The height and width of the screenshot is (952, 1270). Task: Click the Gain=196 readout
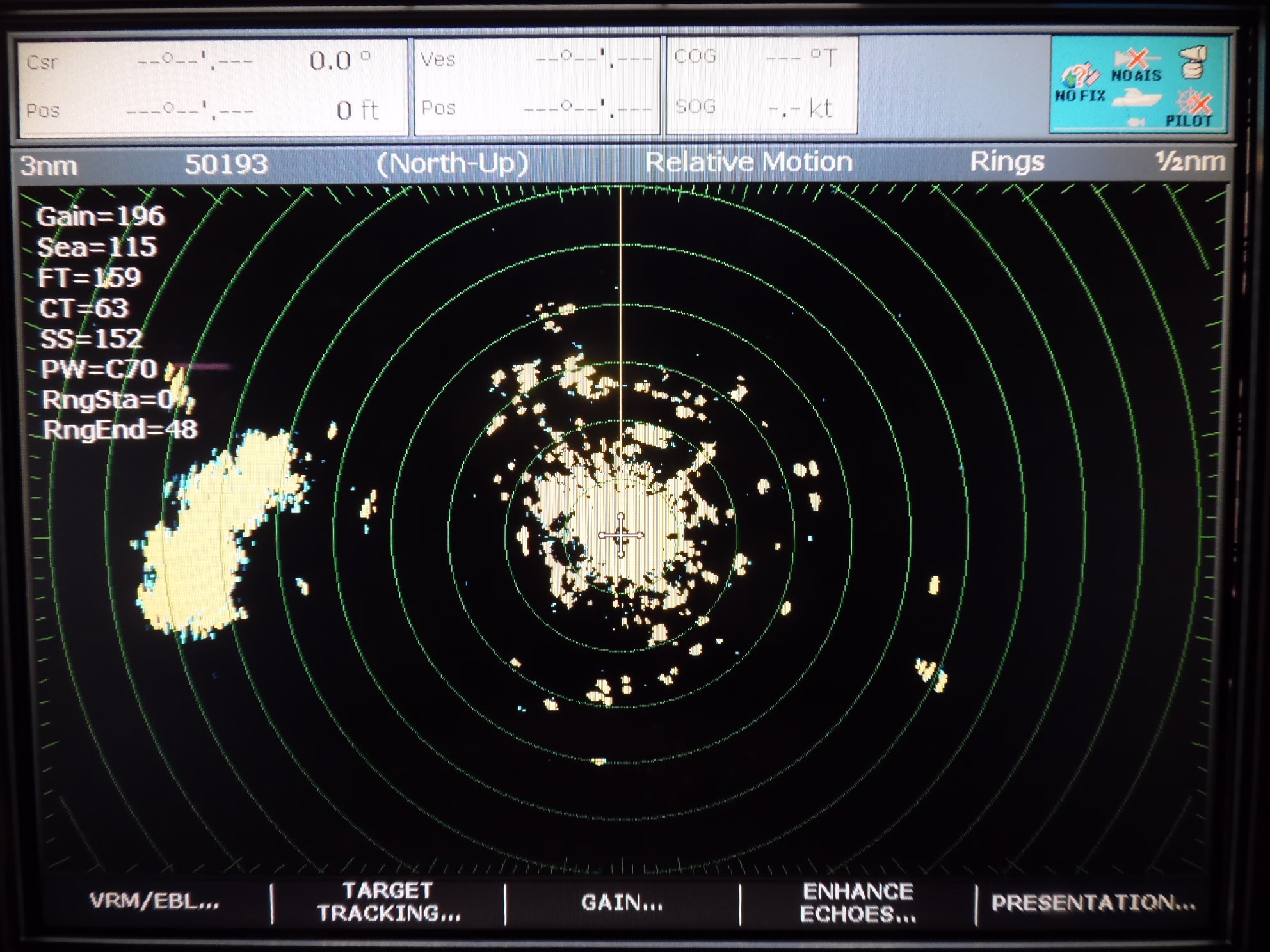(100, 216)
